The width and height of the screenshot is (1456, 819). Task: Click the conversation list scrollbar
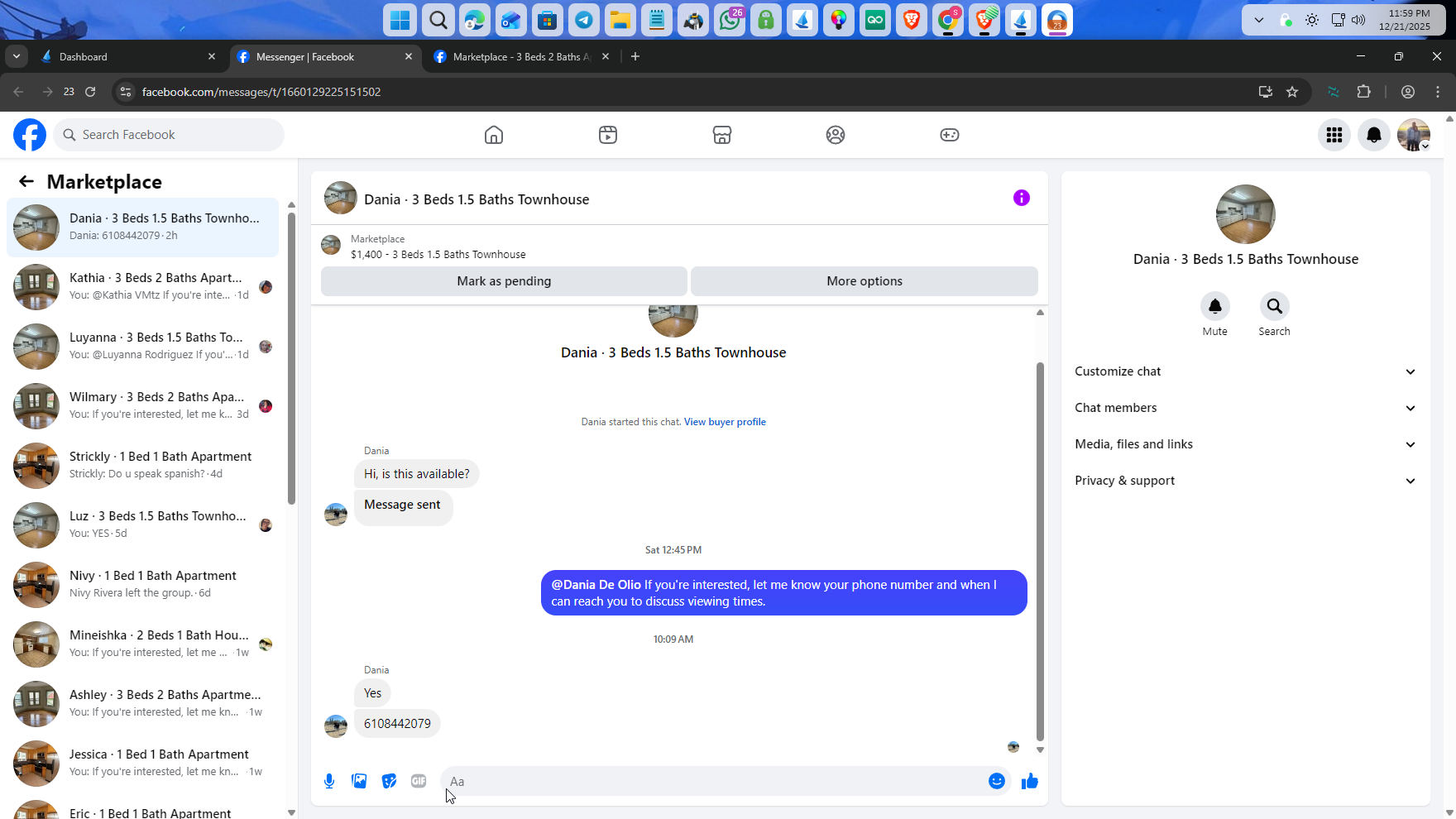[x=291, y=358]
